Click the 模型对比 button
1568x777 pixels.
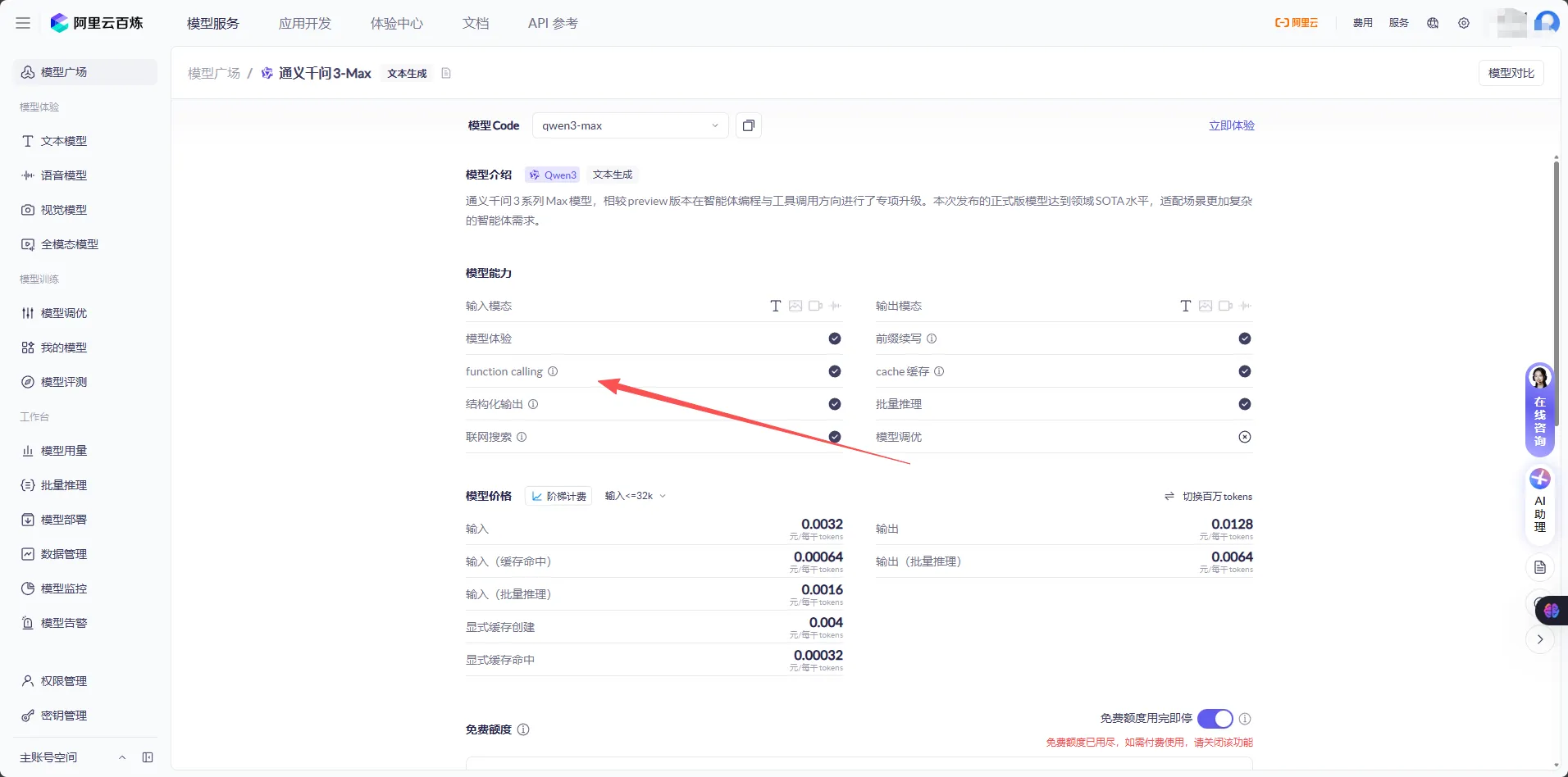(x=1511, y=73)
